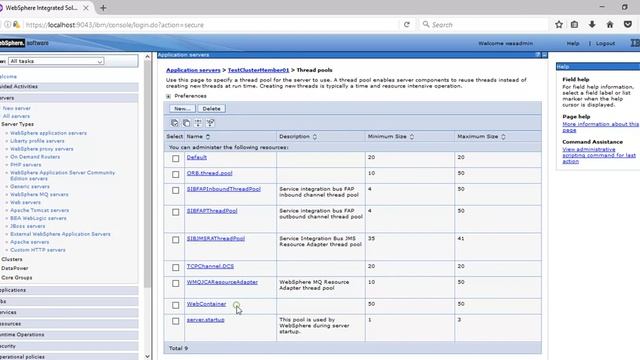Viewport: 640px width, 360px height.
Task: Sort by the Description column icon
Action: (315, 137)
